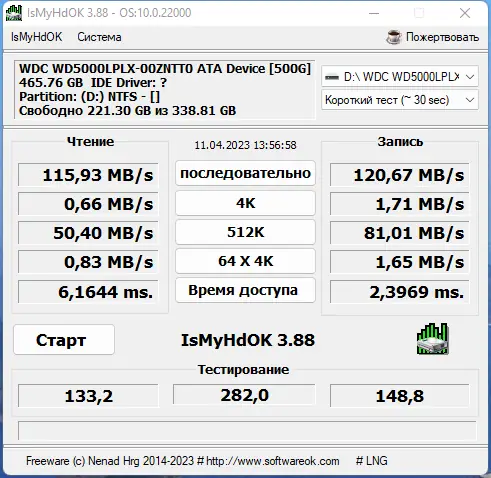Viewport: 491px width, 478px height.
Task: Click the 4K test button
Action: [245, 203]
